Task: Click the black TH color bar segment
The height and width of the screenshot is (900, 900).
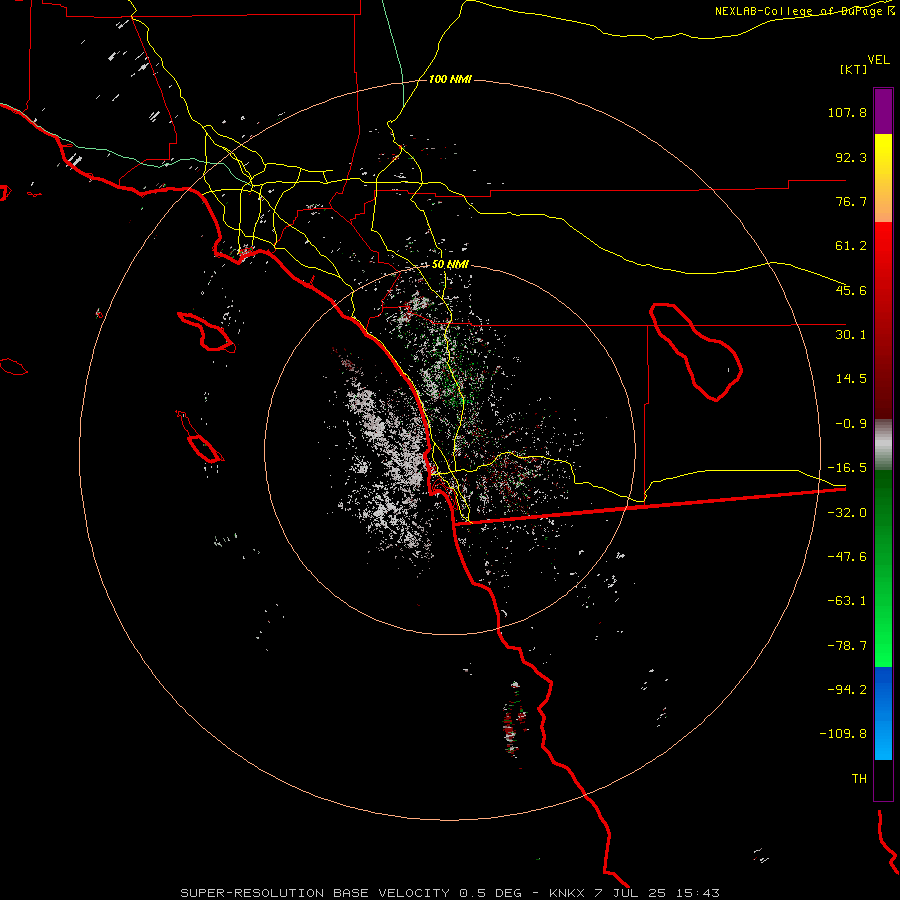Action: (883, 779)
